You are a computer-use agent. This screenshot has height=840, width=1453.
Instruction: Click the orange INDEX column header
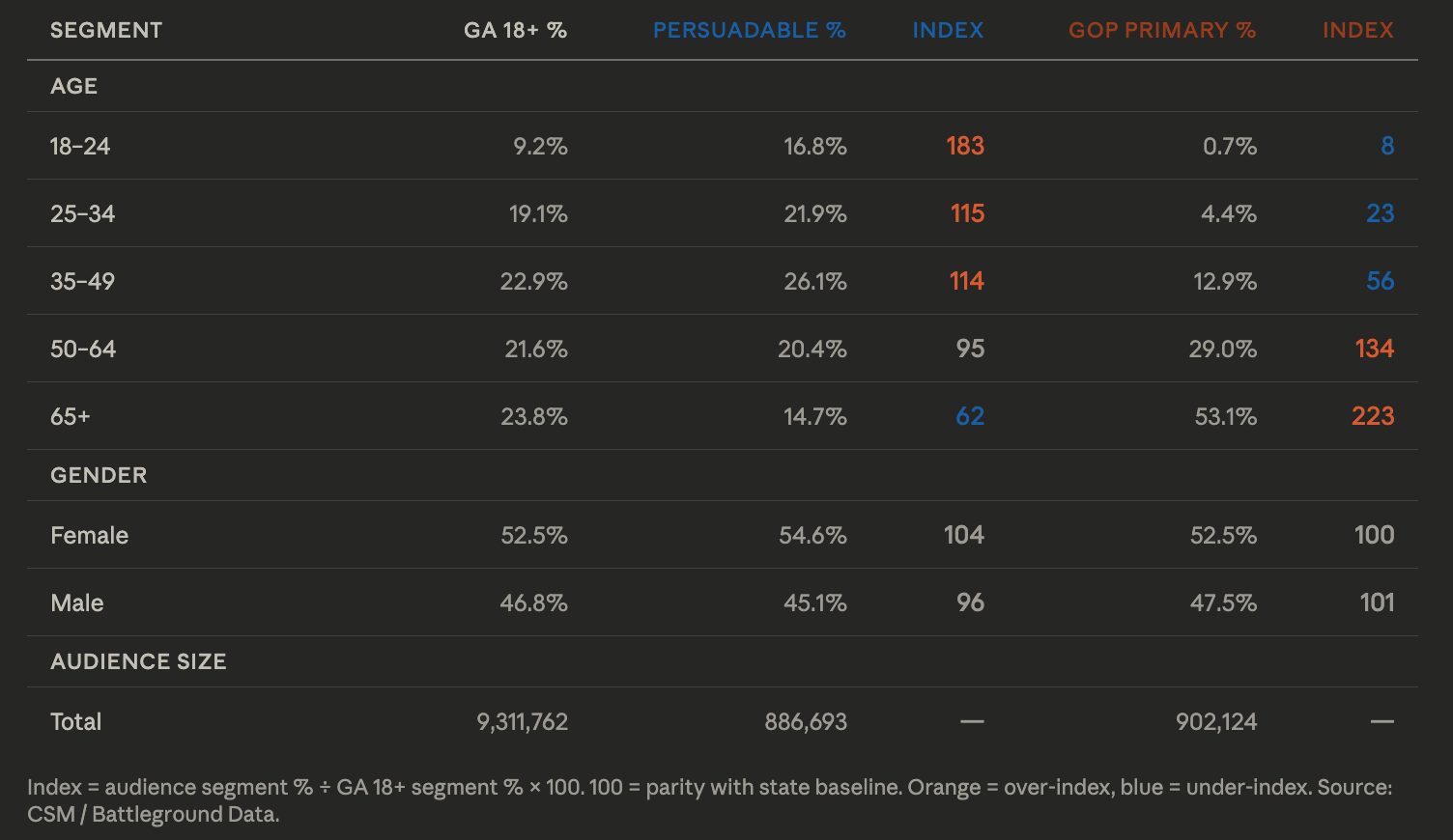pos(1357,30)
